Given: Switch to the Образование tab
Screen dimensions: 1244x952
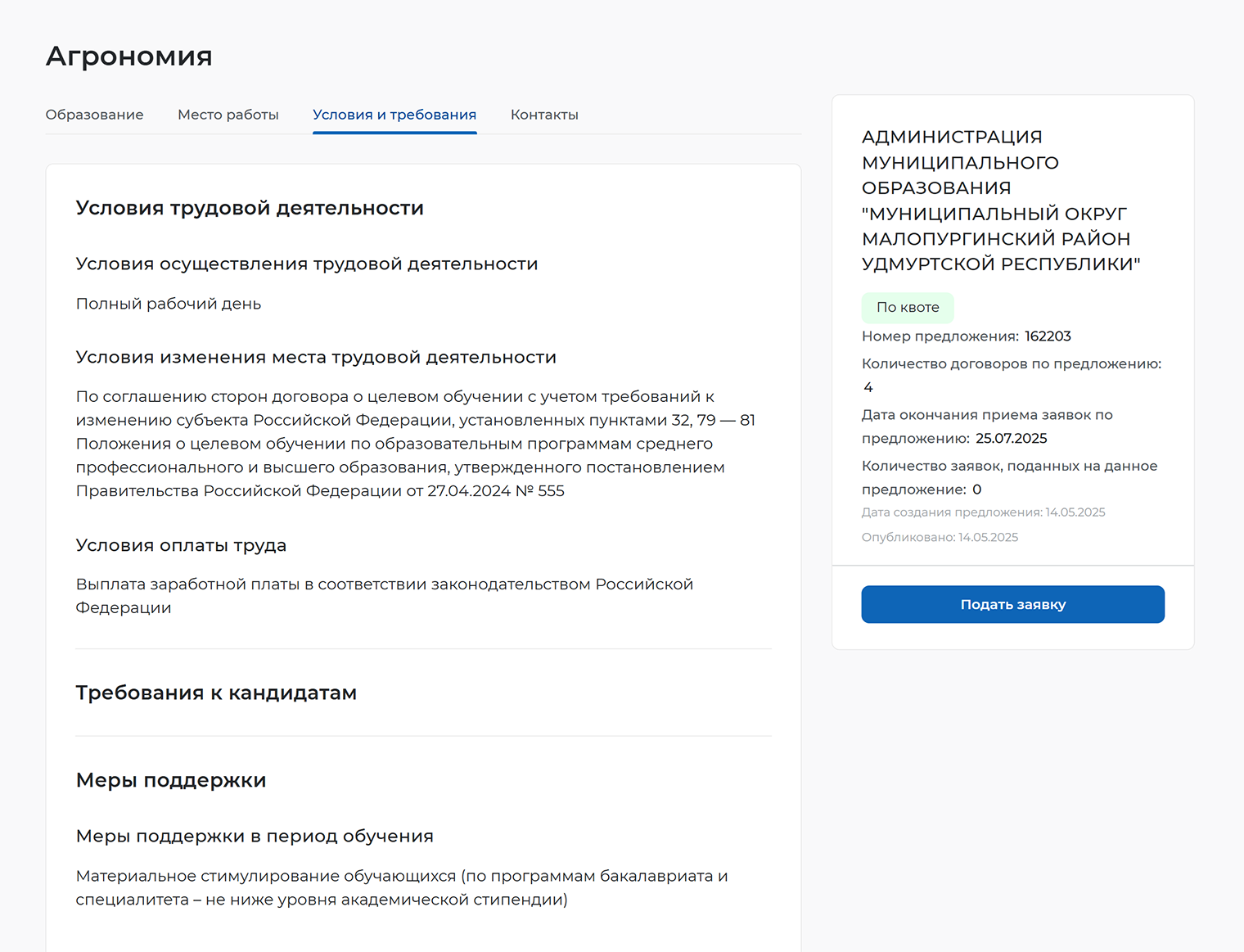Looking at the screenshot, I should [94, 115].
